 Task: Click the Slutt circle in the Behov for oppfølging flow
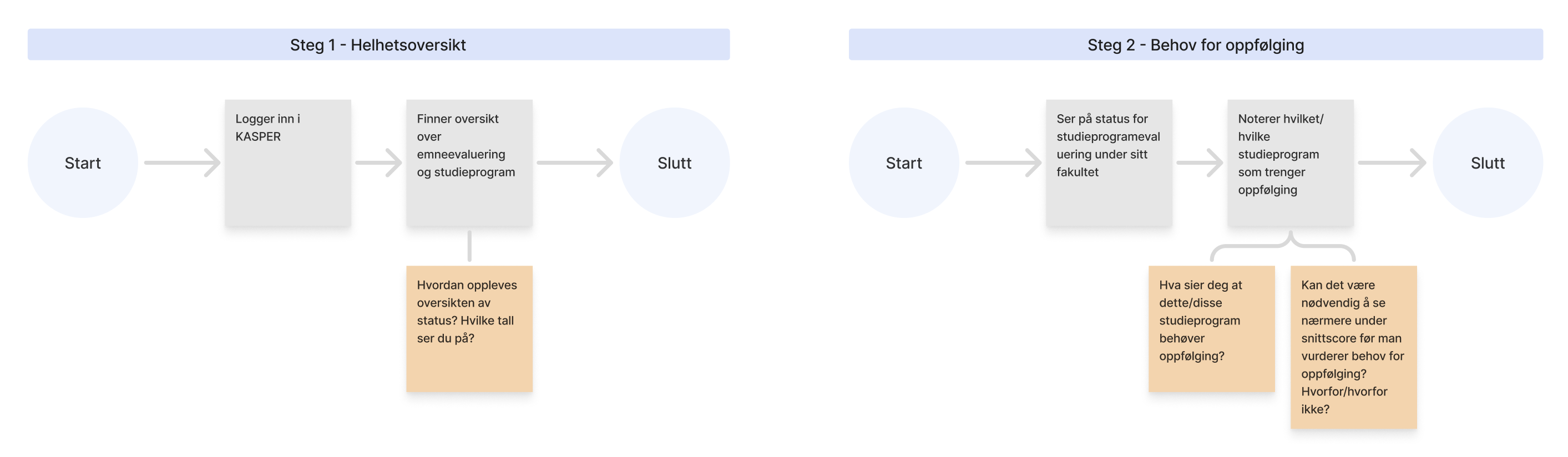(1487, 163)
